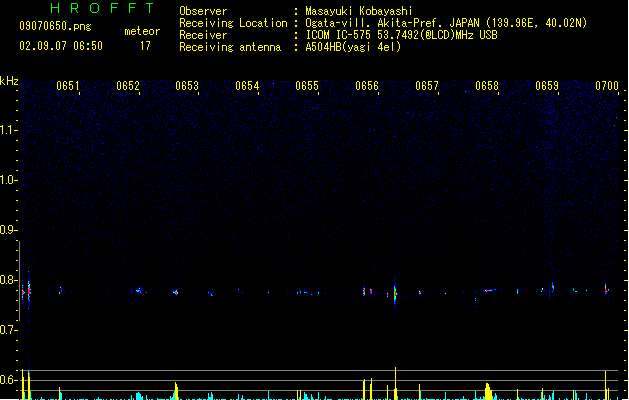Click the Receiving antenna label
The height and width of the screenshot is (400, 629).
point(230,47)
